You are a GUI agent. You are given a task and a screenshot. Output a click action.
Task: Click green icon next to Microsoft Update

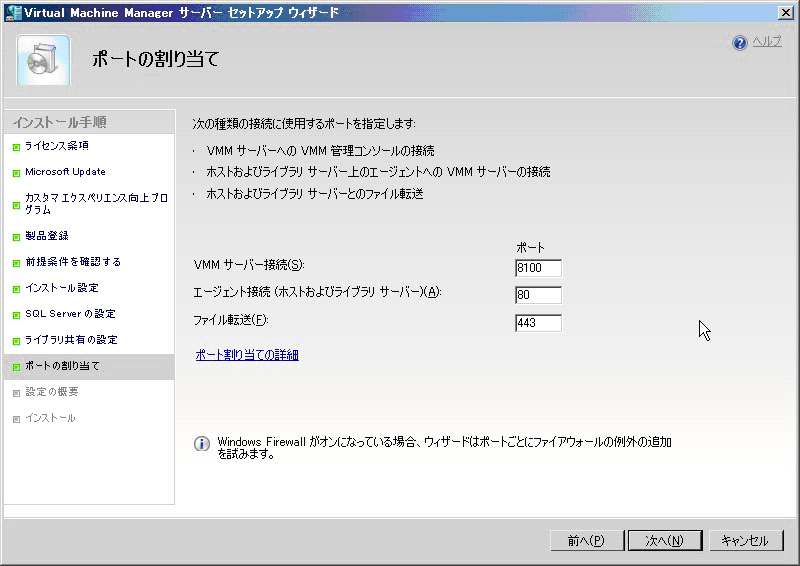pos(16,173)
